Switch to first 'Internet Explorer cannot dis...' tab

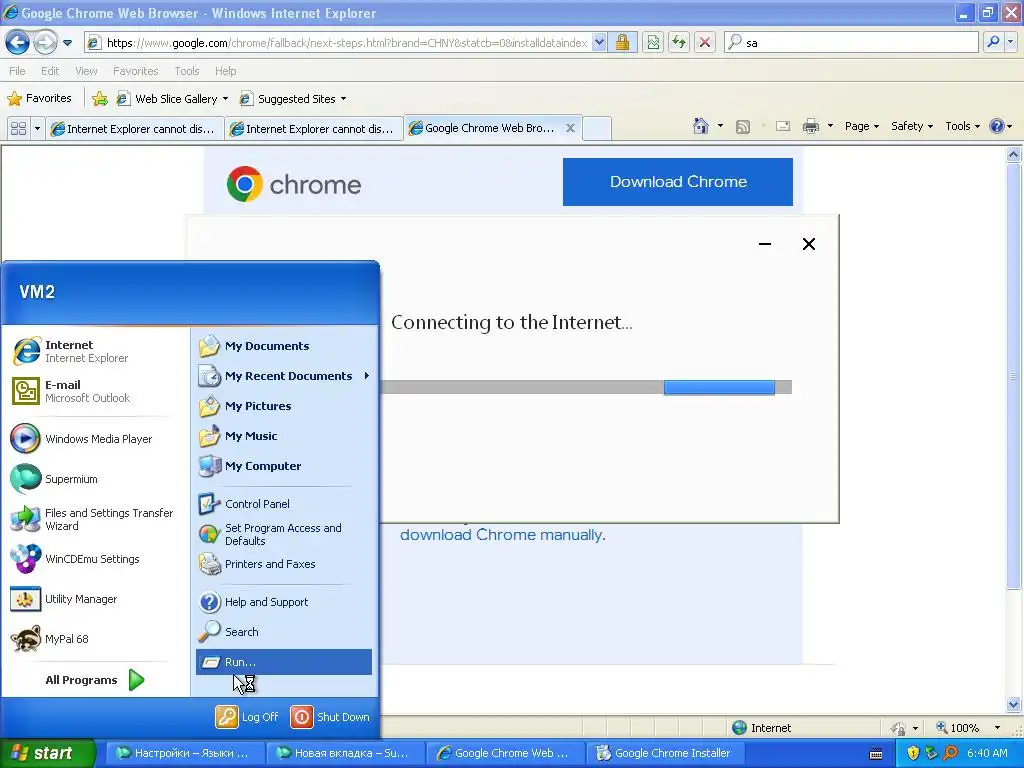(135, 129)
